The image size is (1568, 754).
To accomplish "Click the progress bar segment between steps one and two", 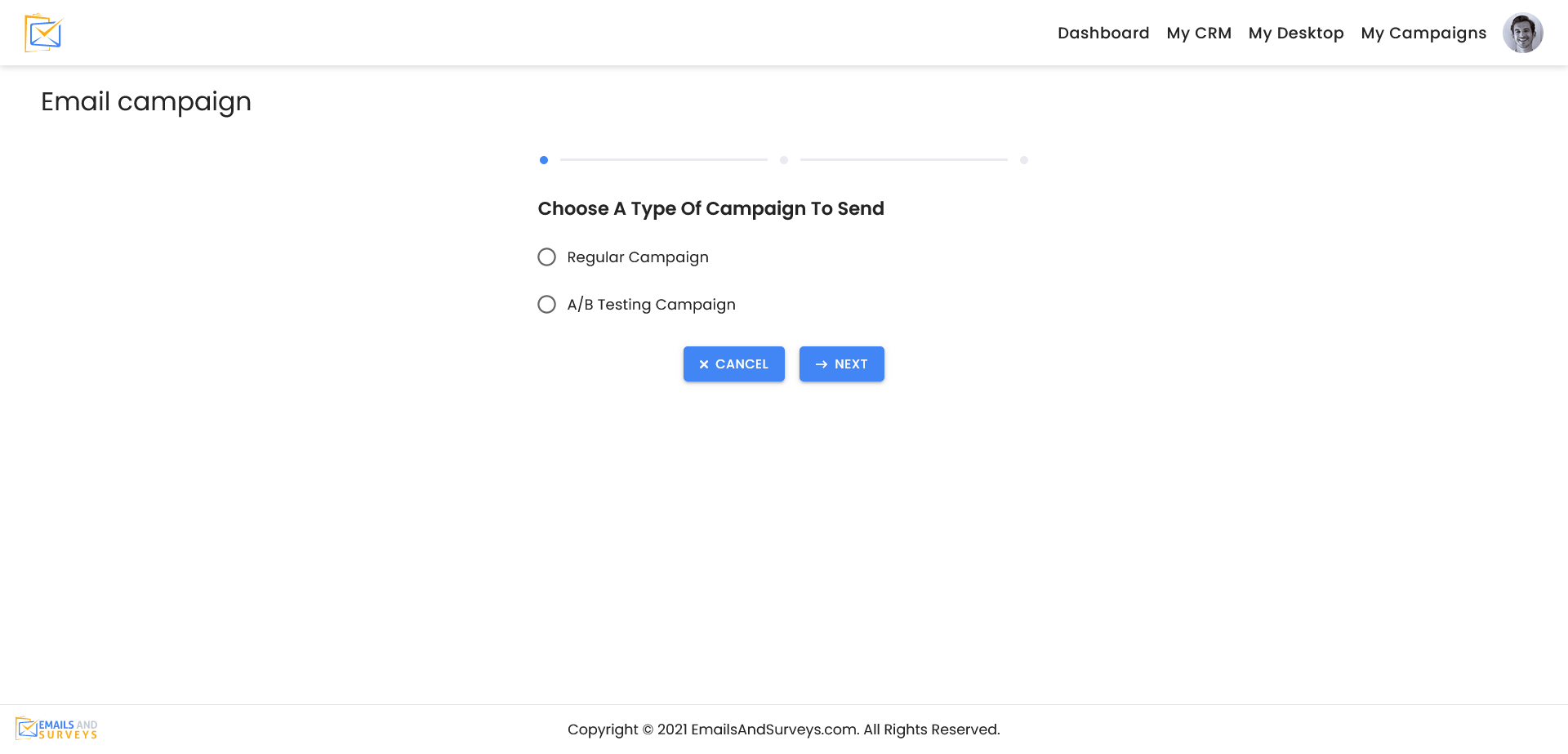I will pyautogui.click(x=664, y=160).
